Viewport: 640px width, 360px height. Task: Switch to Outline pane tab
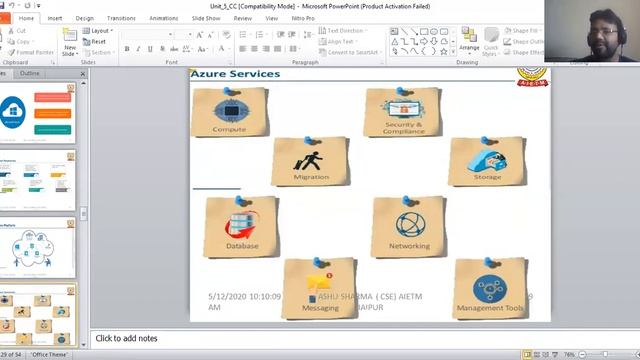pyautogui.click(x=29, y=73)
